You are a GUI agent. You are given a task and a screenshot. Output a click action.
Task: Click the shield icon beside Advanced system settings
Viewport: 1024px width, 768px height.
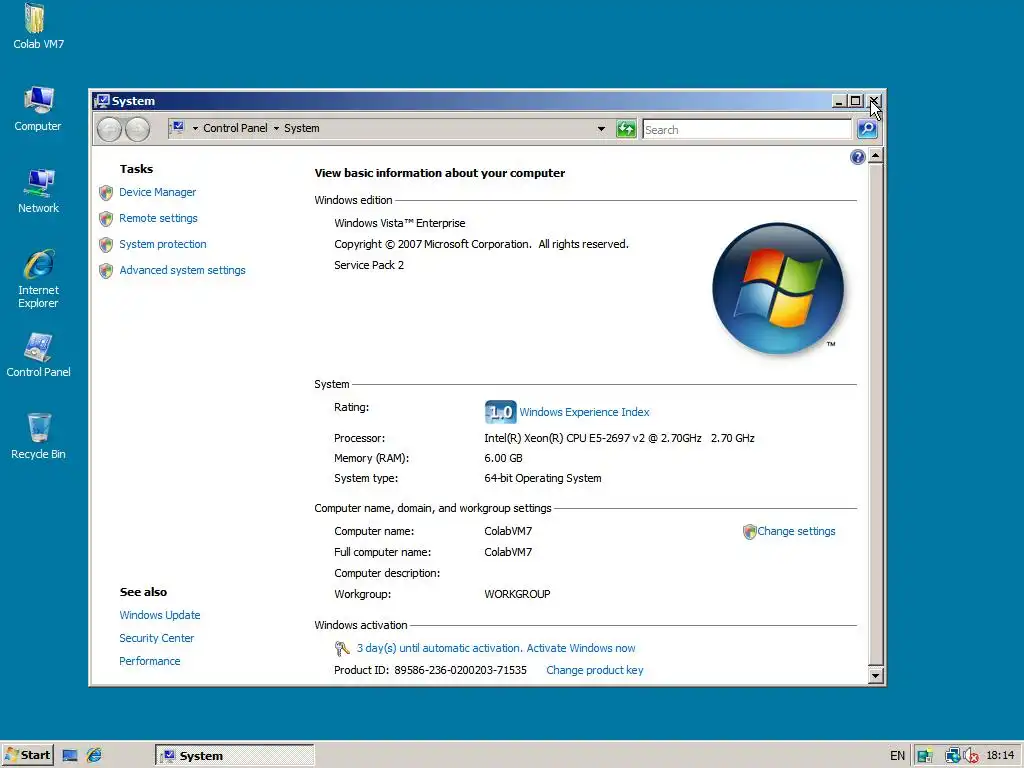(x=106, y=271)
